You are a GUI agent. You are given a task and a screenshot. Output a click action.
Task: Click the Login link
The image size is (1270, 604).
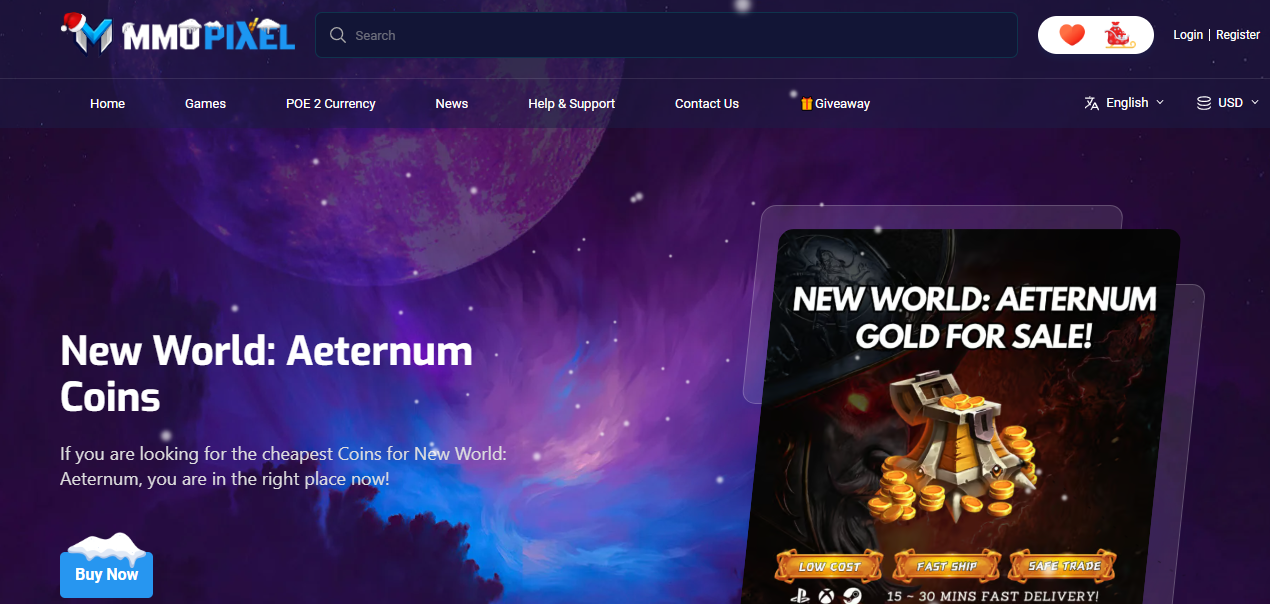pos(1188,35)
